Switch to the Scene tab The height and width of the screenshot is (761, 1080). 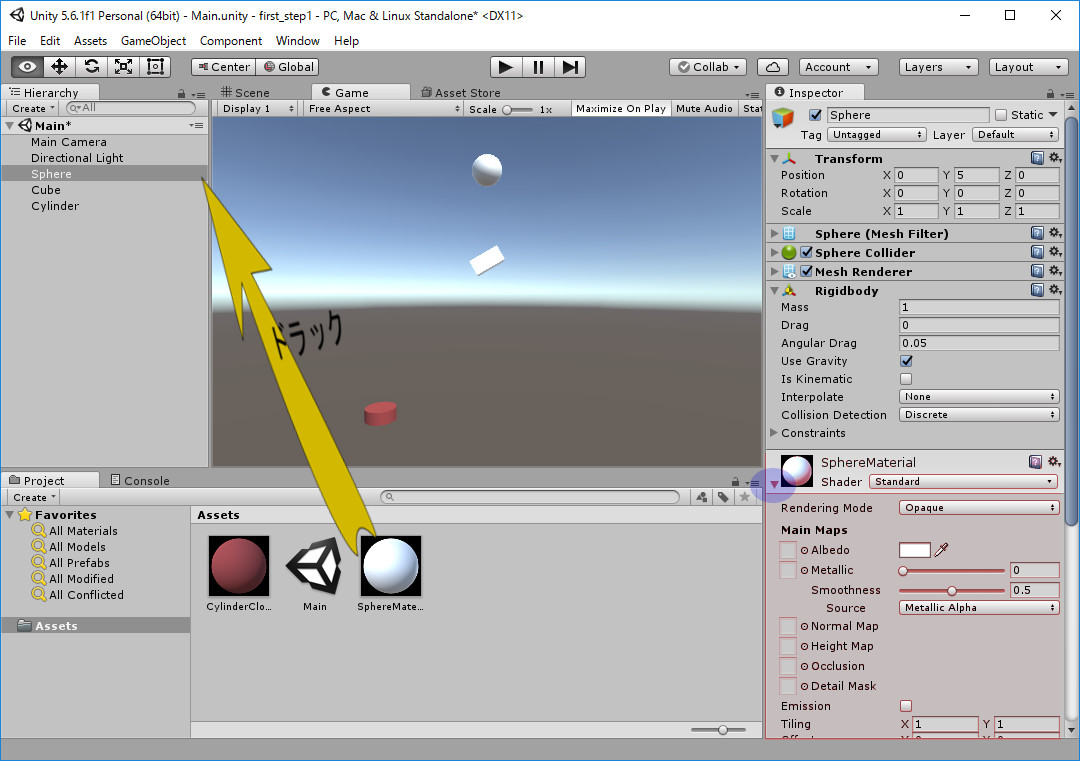click(x=245, y=92)
